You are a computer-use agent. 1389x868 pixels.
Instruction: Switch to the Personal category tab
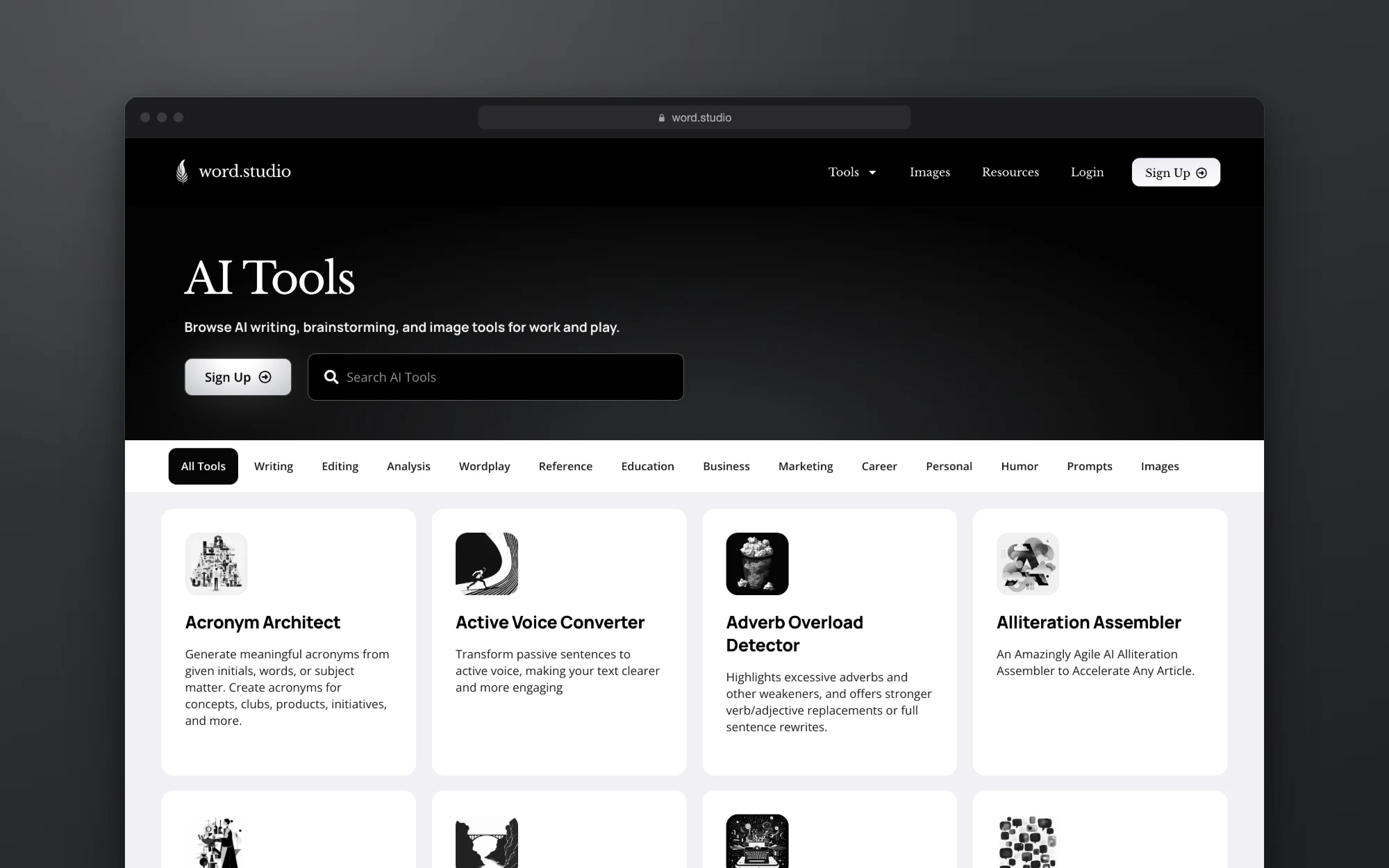949,466
